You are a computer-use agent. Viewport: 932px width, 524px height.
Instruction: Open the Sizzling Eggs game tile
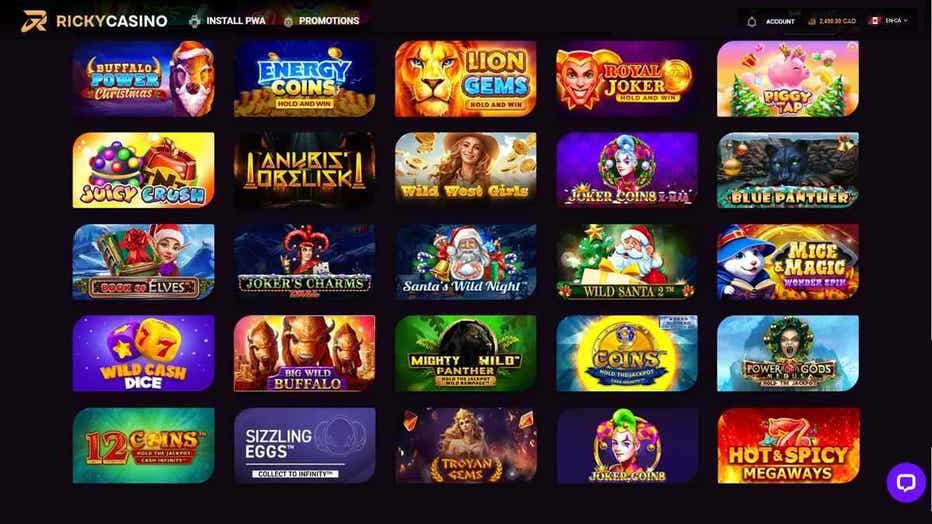[304, 446]
